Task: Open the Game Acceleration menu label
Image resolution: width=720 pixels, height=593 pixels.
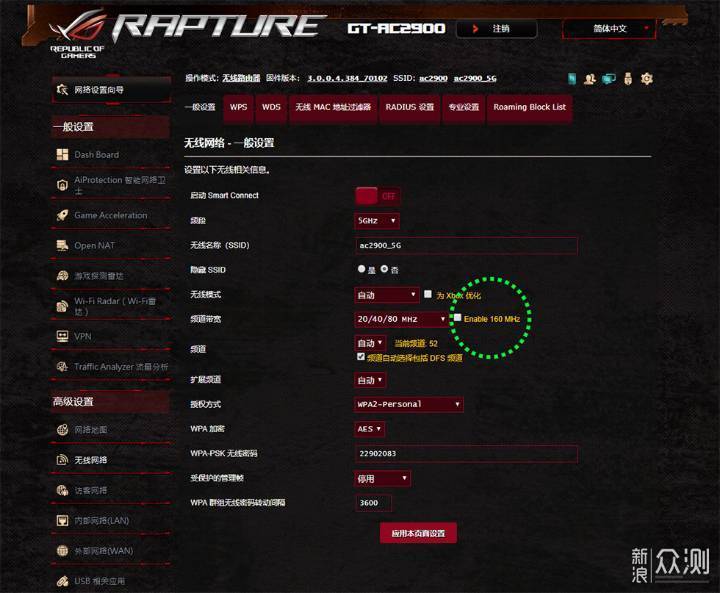Action: click(111, 215)
